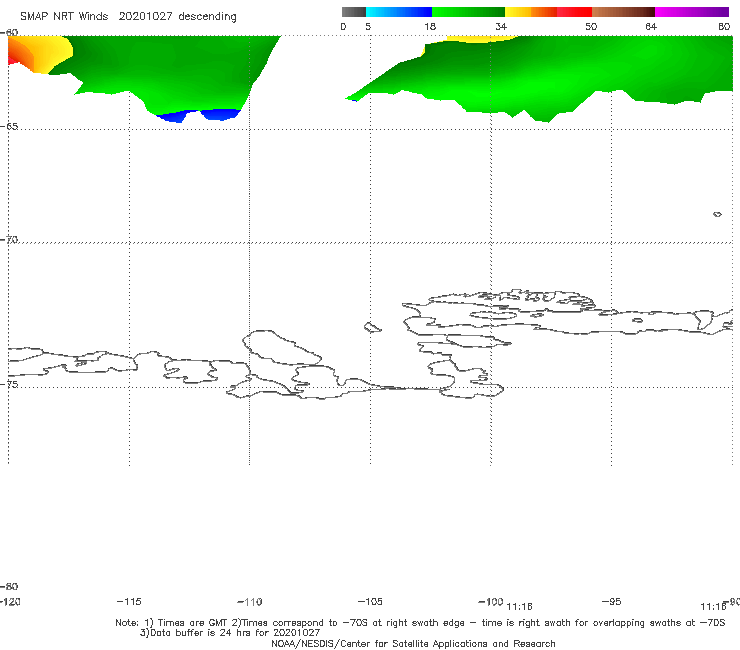This screenshot has width=740, height=650.
Task: Click the "18" label under the color scale
Action: 430,26
